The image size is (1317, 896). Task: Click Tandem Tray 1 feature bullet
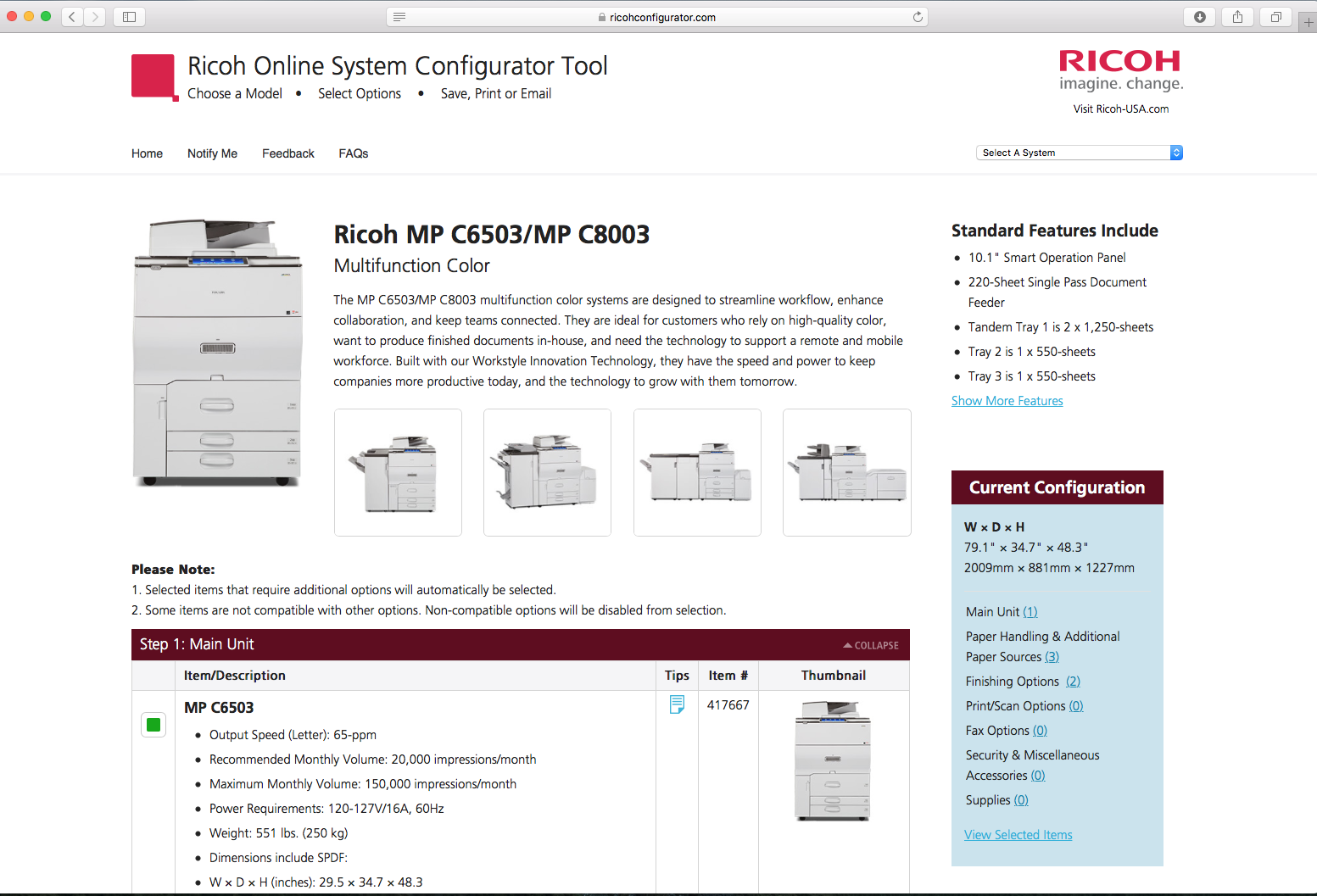(1061, 327)
